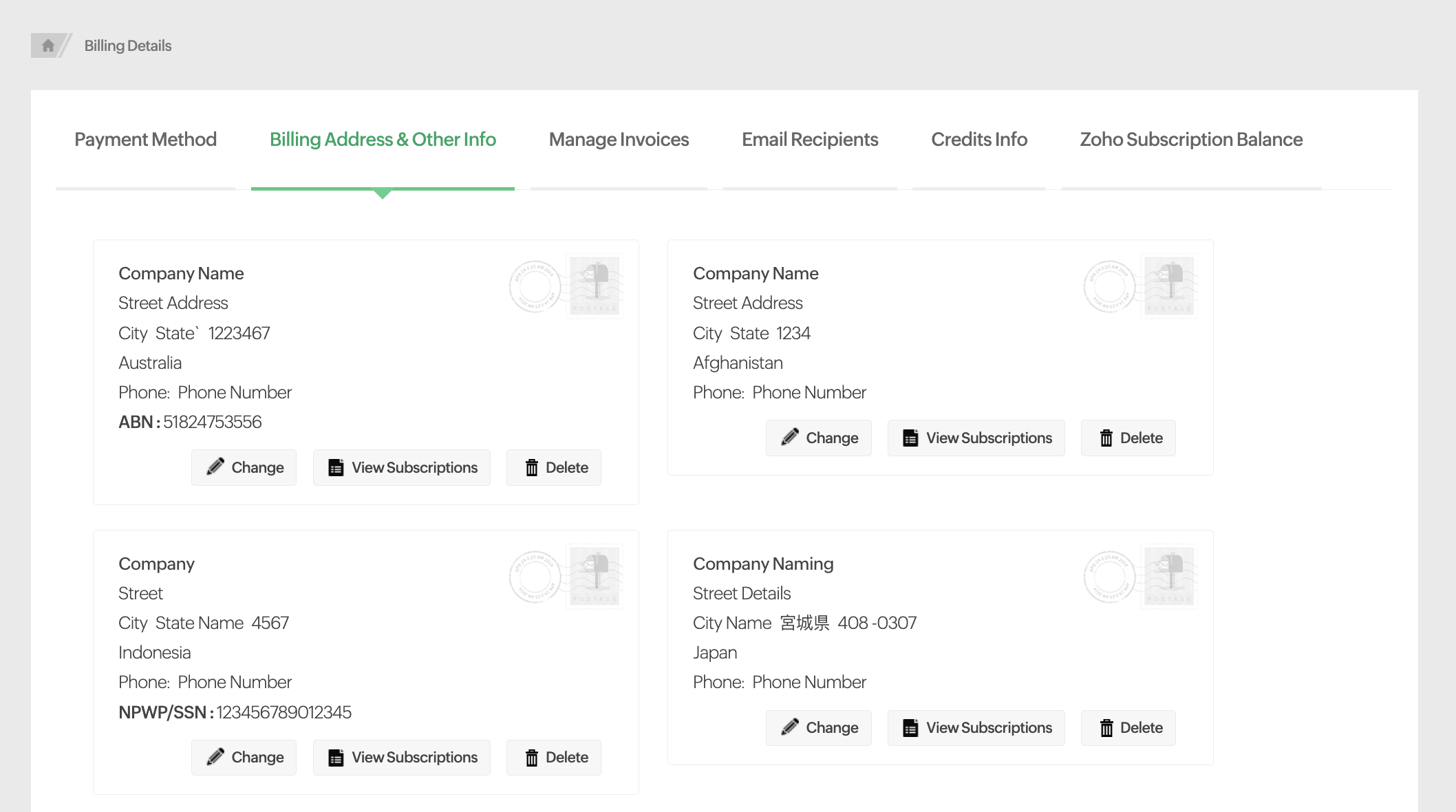
Task: Select Billing Address & Other Info tab
Action: (x=383, y=140)
